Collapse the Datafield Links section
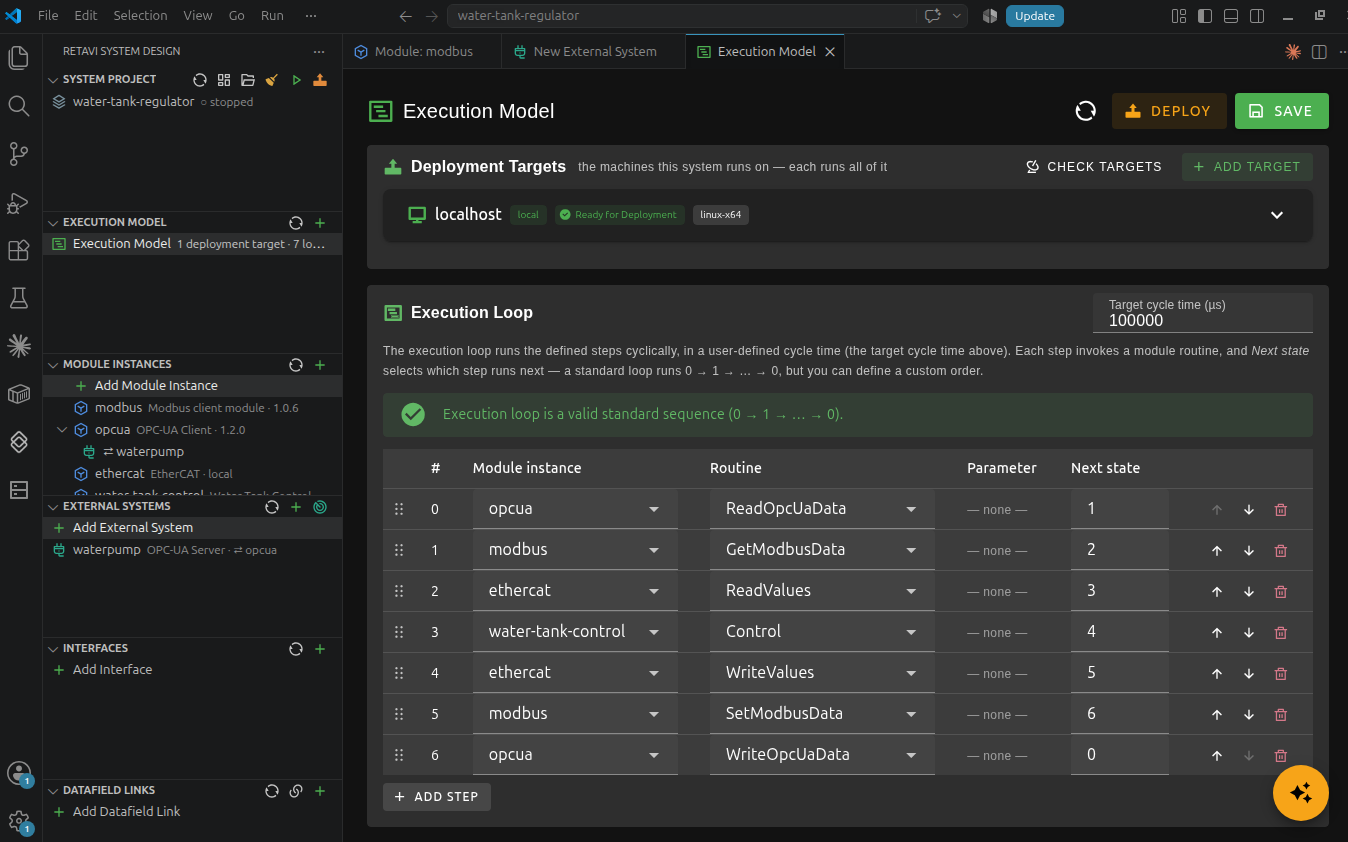1348x842 pixels. click(x=54, y=791)
